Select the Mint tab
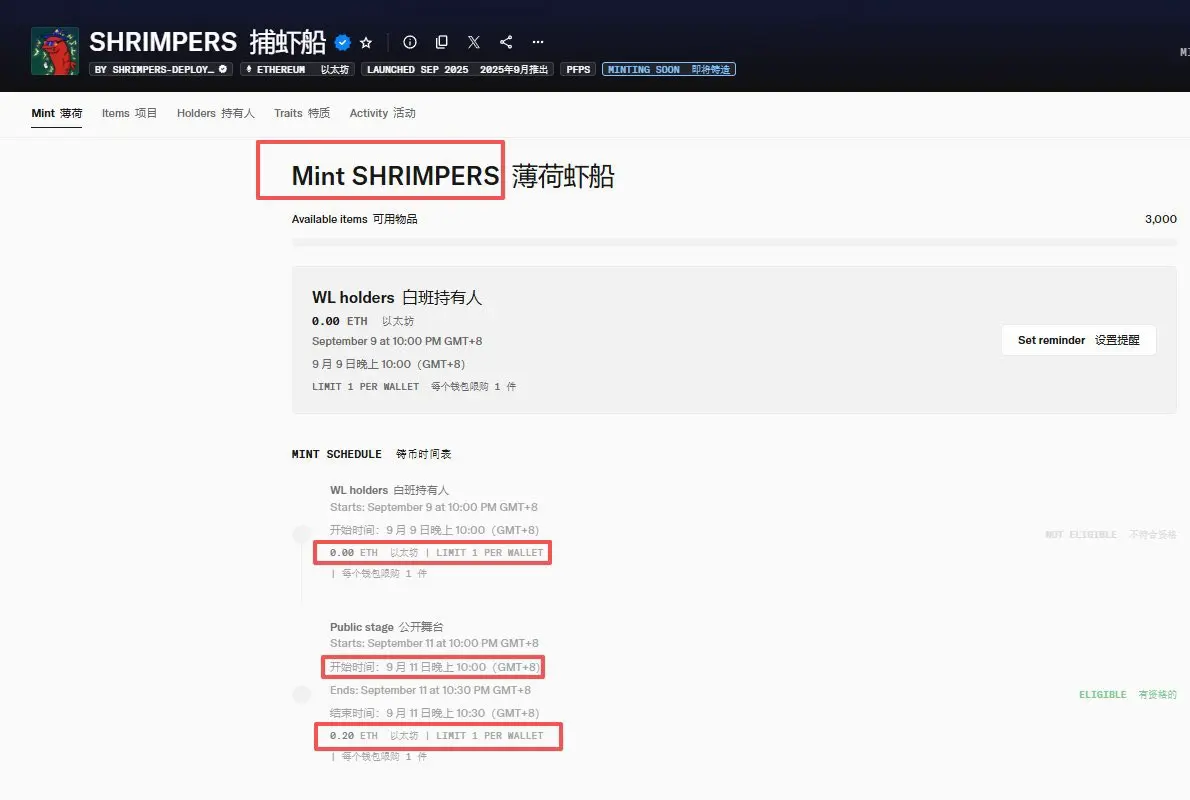The width and height of the screenshot is (1190, 800). point(57,113)
